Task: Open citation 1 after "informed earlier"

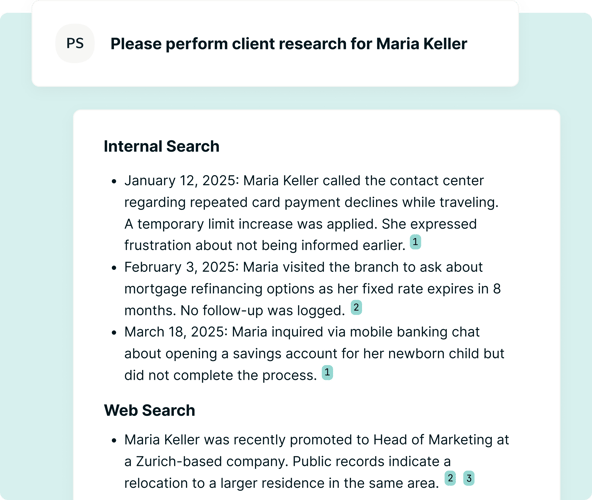Action: pos(415,242)
